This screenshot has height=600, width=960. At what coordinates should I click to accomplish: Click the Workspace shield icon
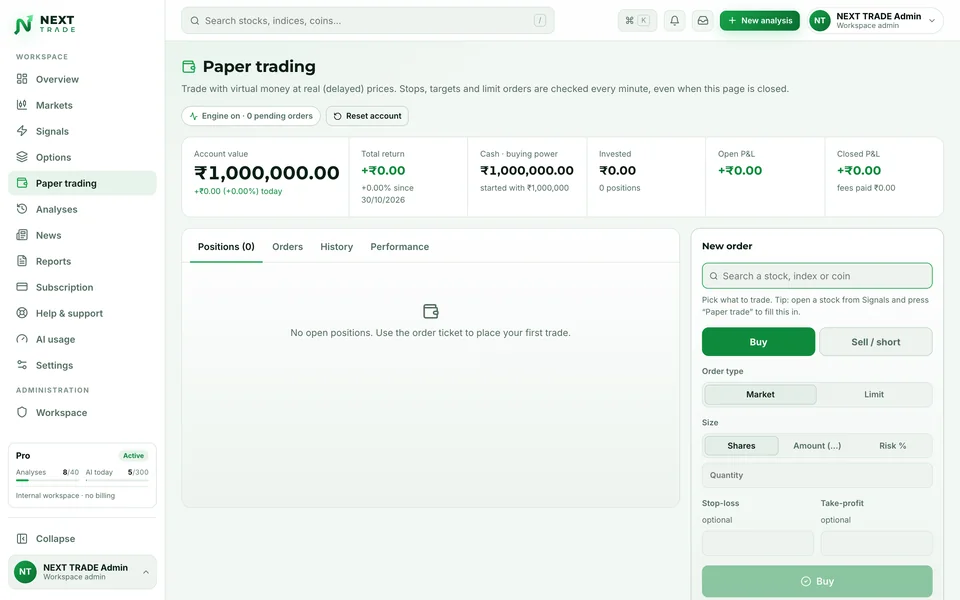pyautogui.click(x=22, y=413)
